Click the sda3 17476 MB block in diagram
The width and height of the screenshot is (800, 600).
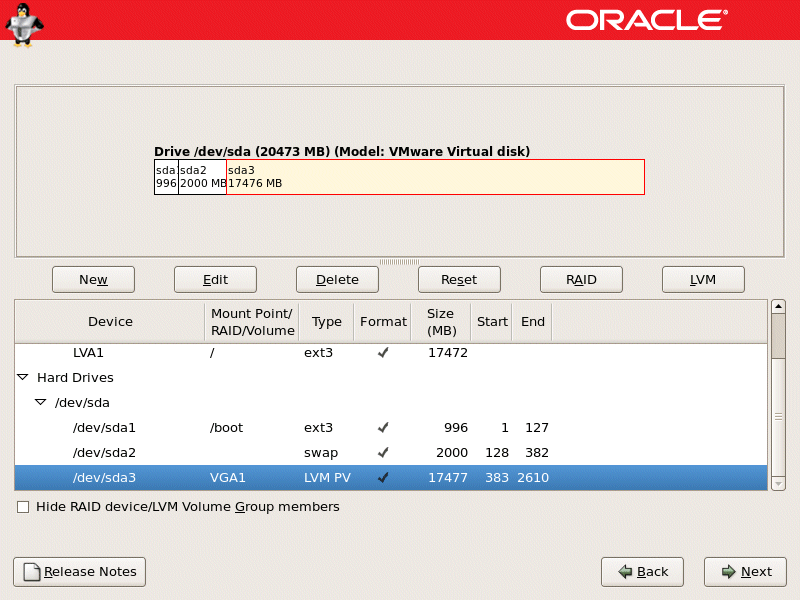pos(436,177)
